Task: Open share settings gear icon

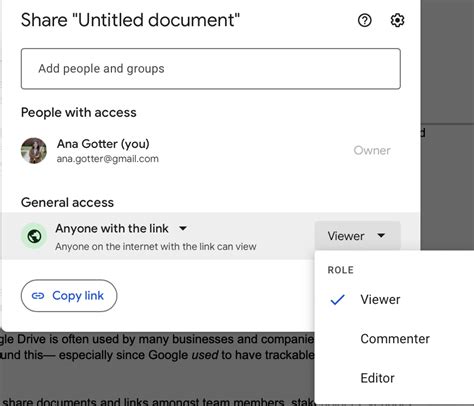Action: click(x=397, y=20)
